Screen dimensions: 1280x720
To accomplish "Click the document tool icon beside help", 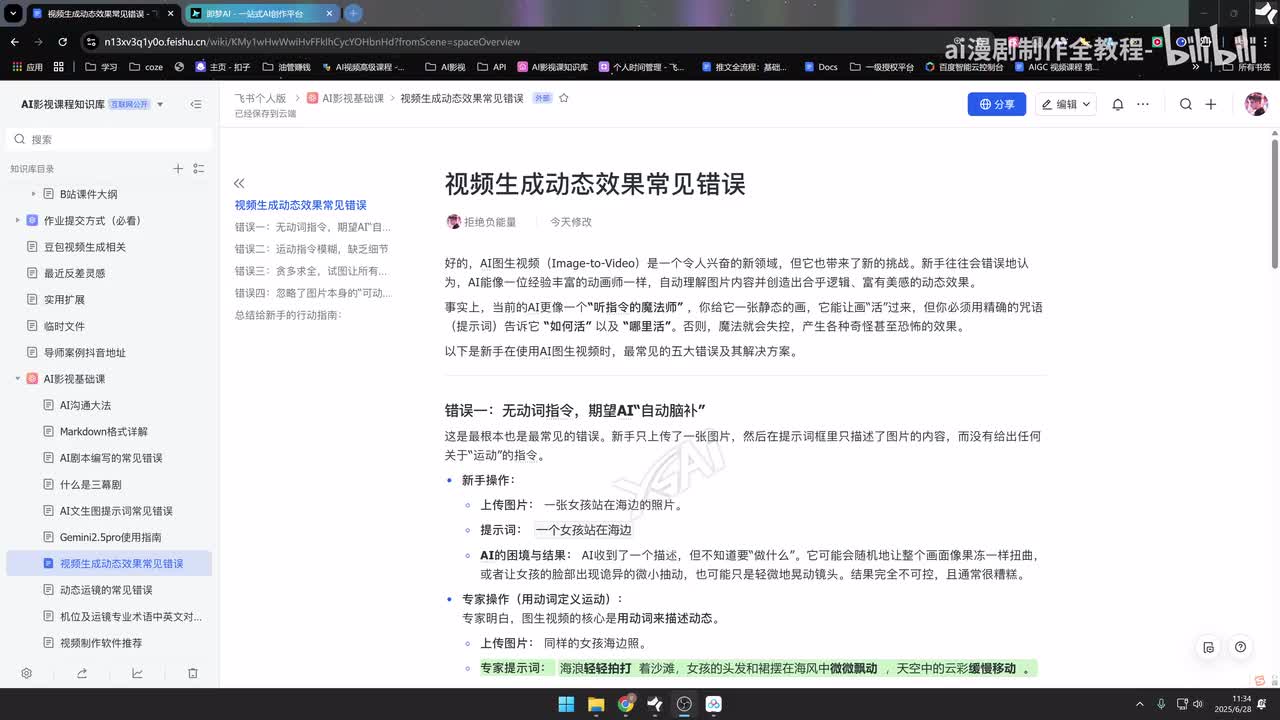I will click(x=1209, y=647).
